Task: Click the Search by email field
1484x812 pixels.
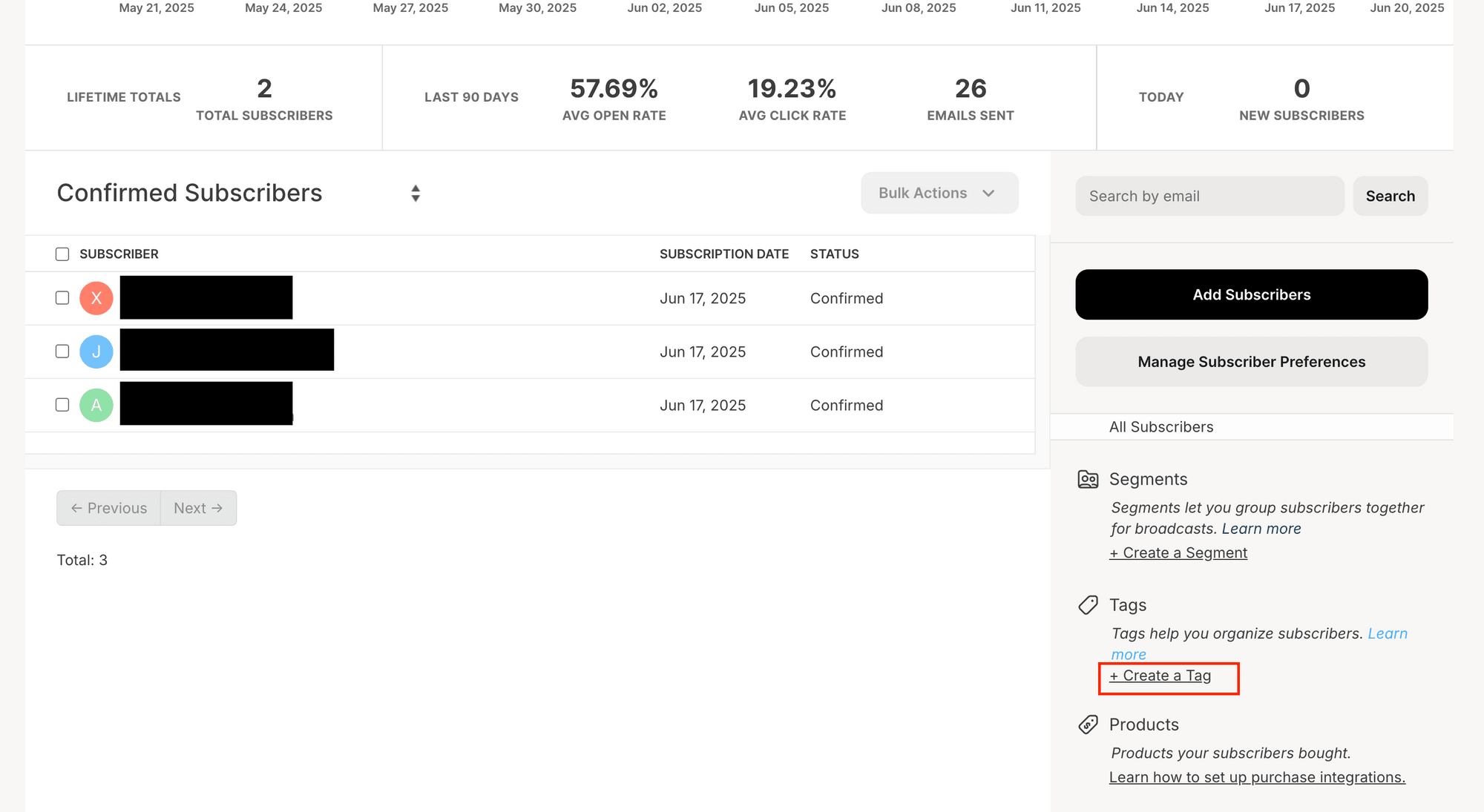Action: tap(1209, 196)
